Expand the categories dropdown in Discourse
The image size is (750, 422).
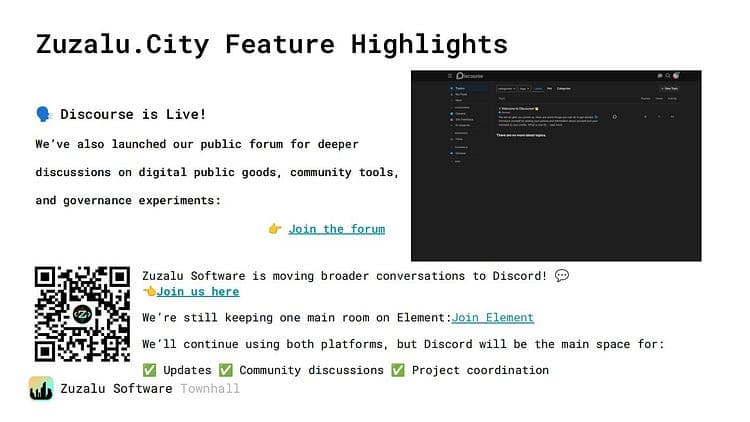[506, 89]
